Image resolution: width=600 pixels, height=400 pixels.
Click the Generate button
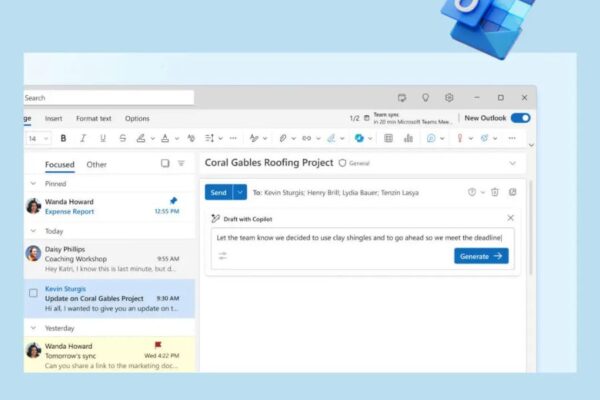(x=481, y=256)
